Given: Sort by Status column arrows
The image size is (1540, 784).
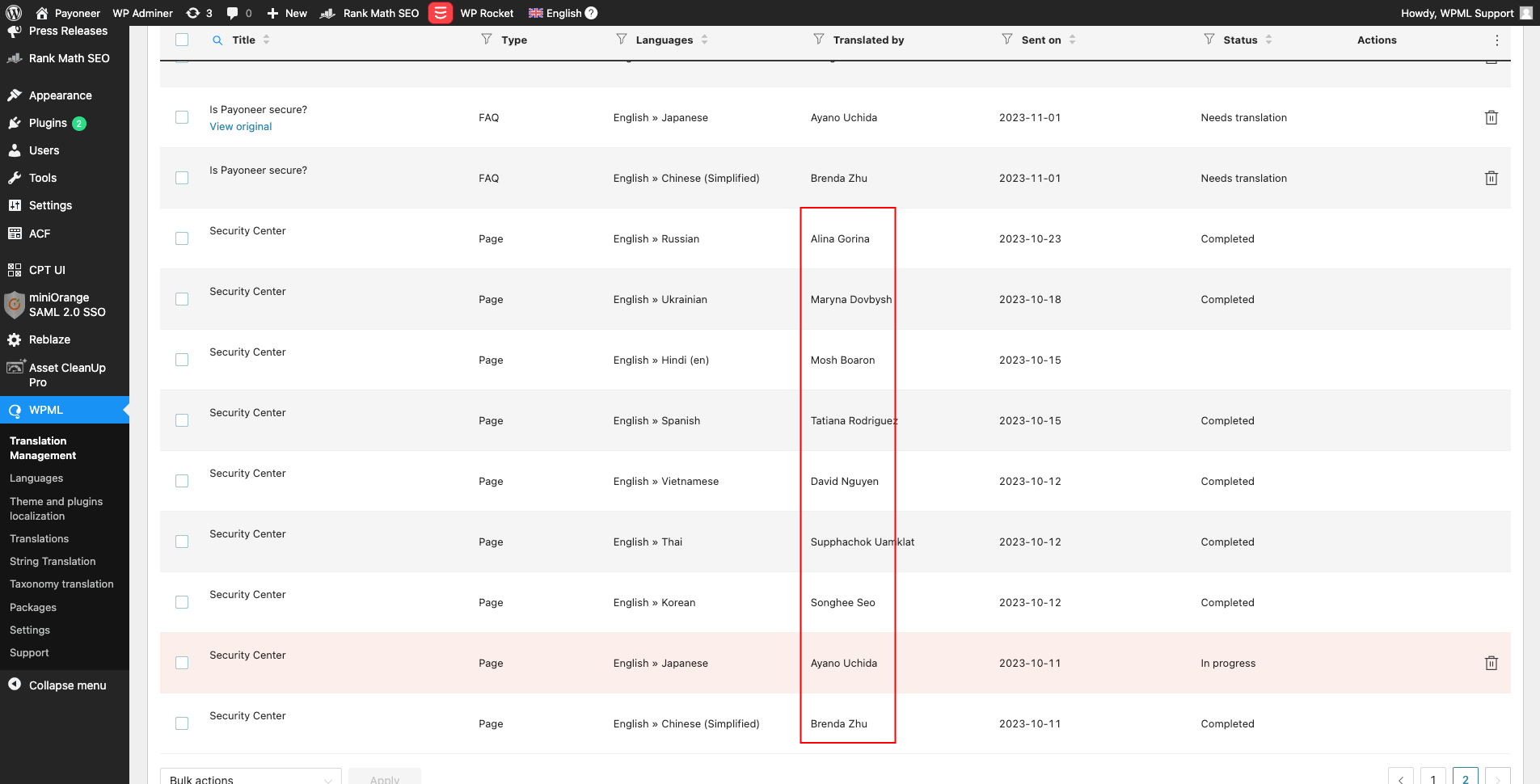Looking at the screenshot, I should 1268,40.
